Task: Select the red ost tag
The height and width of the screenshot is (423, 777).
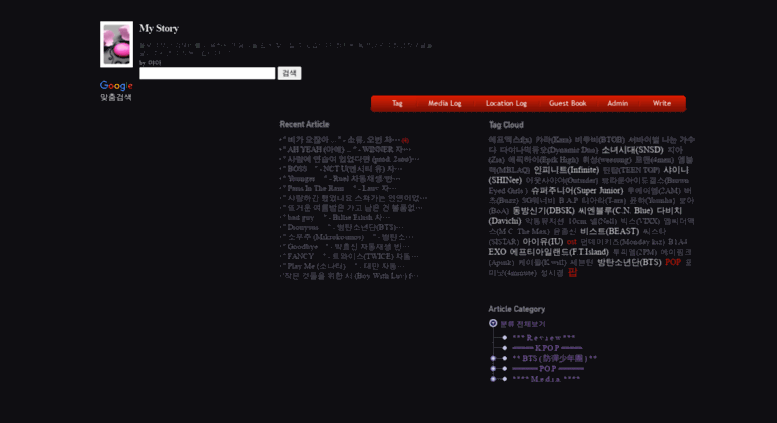Action: pos(572,242)
